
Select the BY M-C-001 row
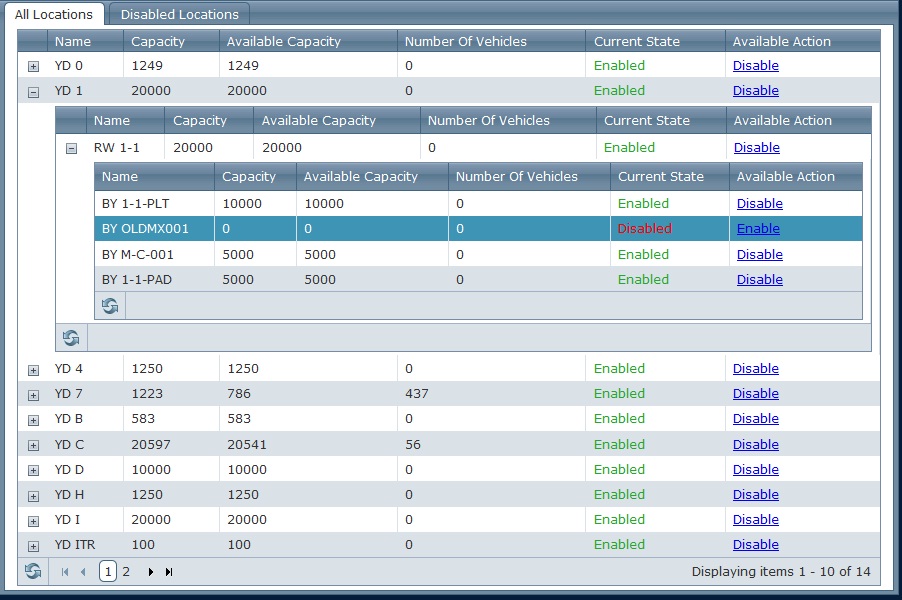[478, 254]
